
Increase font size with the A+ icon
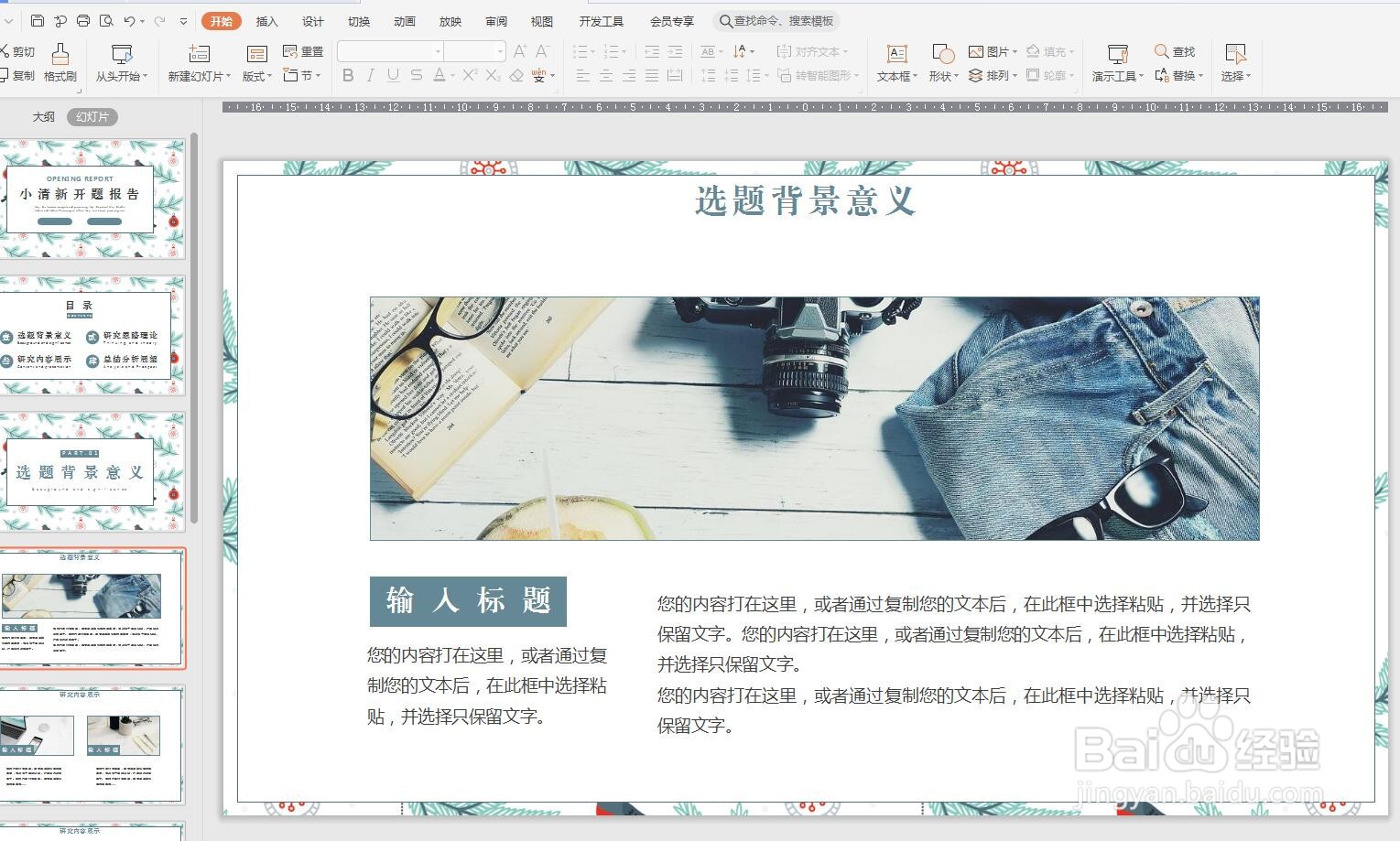[x=520, y=51]
